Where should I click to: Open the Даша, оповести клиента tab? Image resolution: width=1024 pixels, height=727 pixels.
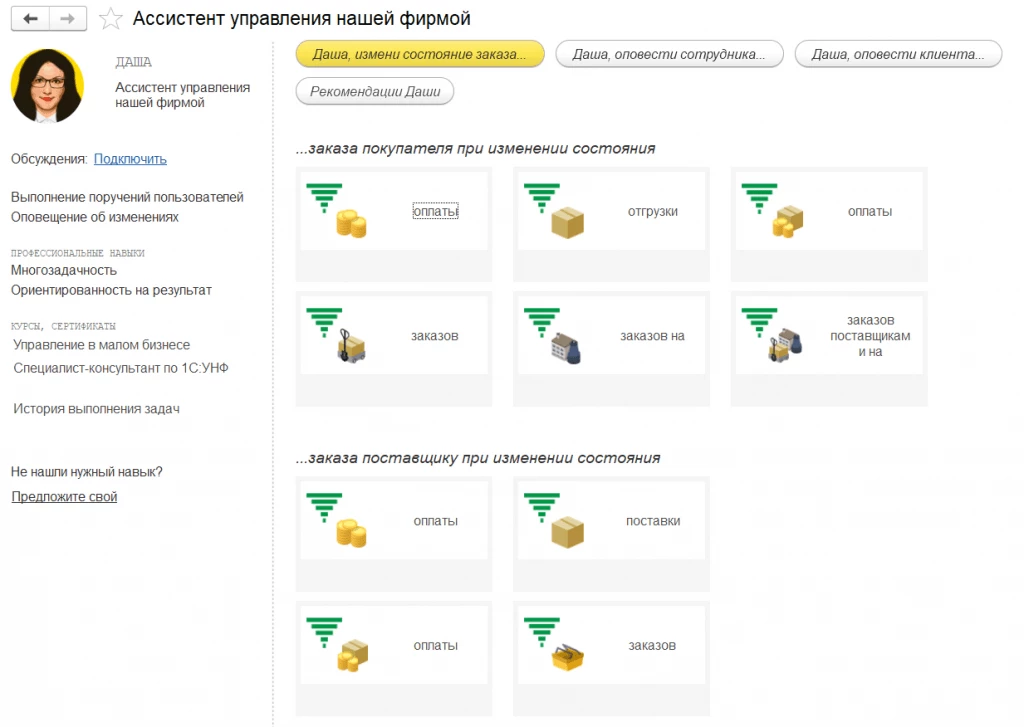898,54
